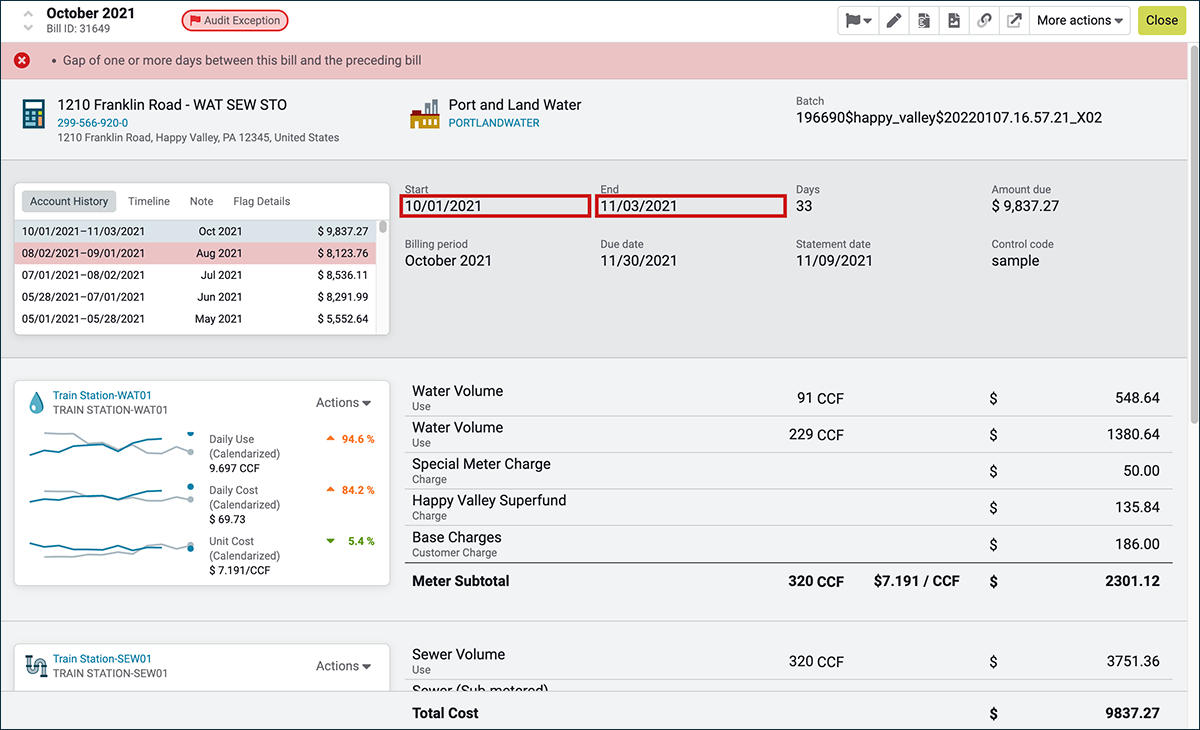This screenshot has width=1200, height=730.
Task: Click the open-in-new-window arrow icon
Action: pyautogui.click(x=1014, y=20)
